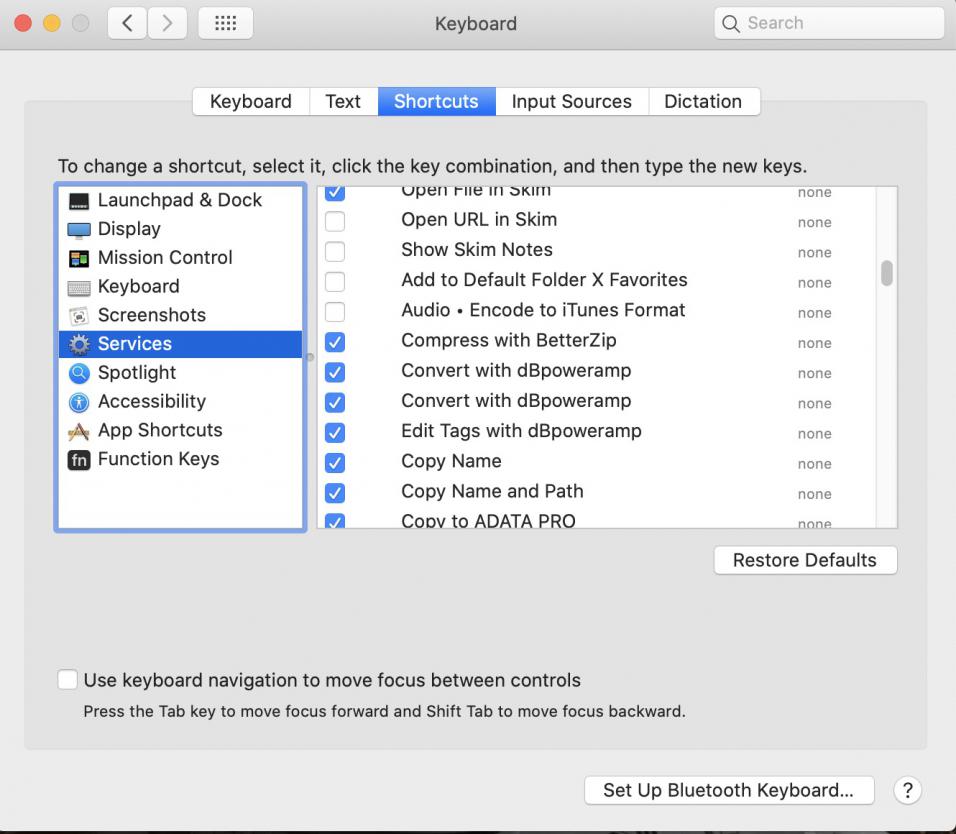Select Spotlight category
Image resolution: width=956 pixels, height=834 pixels.
coord(180,372)
